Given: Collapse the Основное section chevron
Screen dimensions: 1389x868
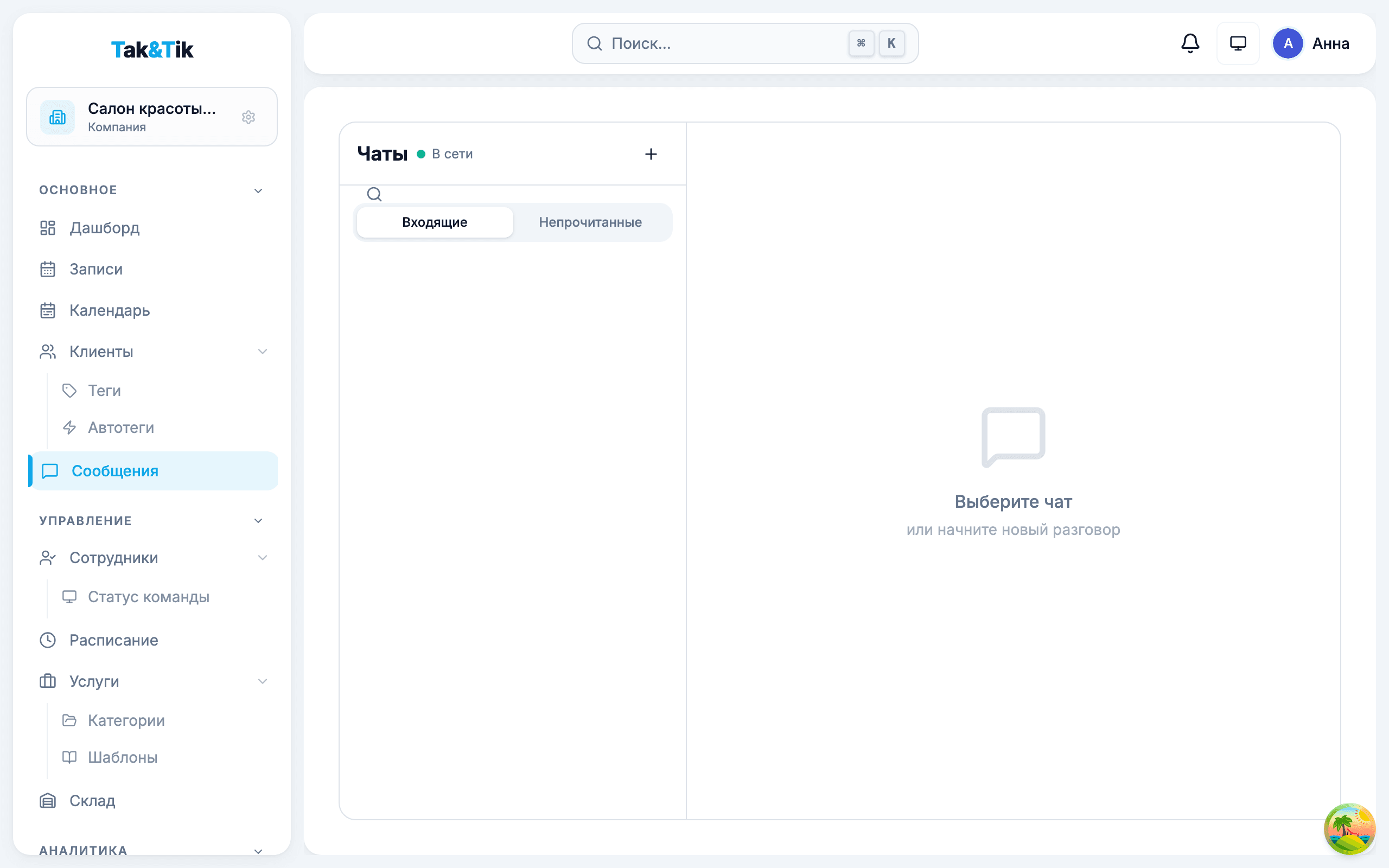Looking at the screenshot, I should point(258,190).
